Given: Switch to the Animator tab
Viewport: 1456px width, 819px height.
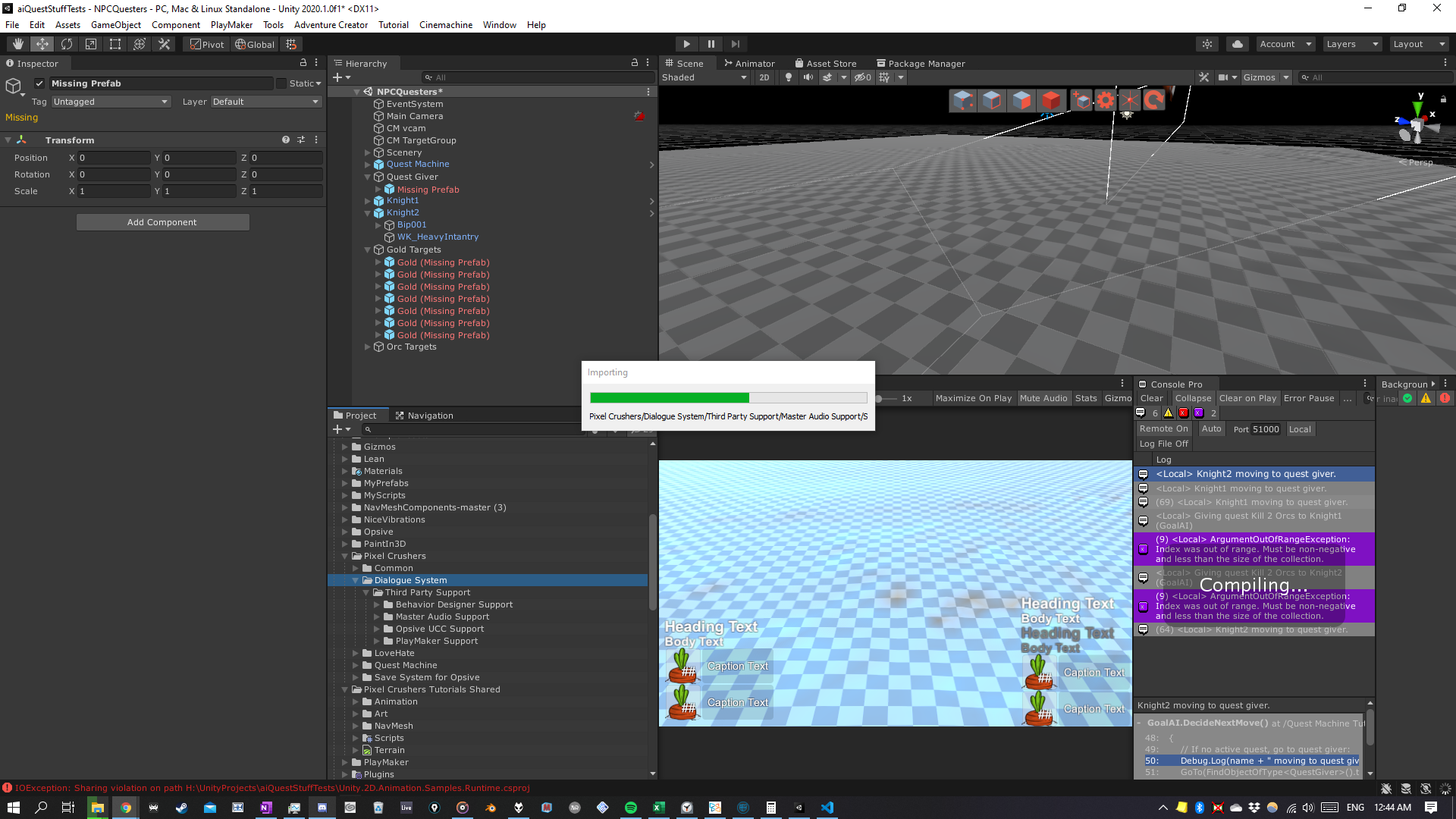Looking at the screenshot, I should click(748, 64).
